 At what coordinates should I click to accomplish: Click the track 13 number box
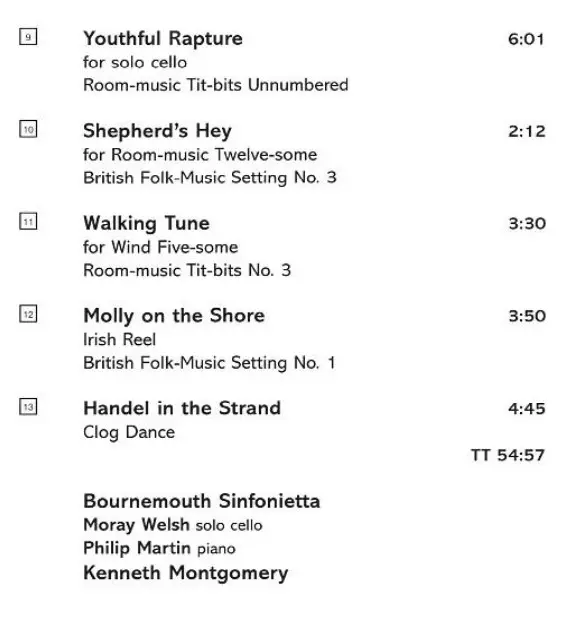[28, 407]
